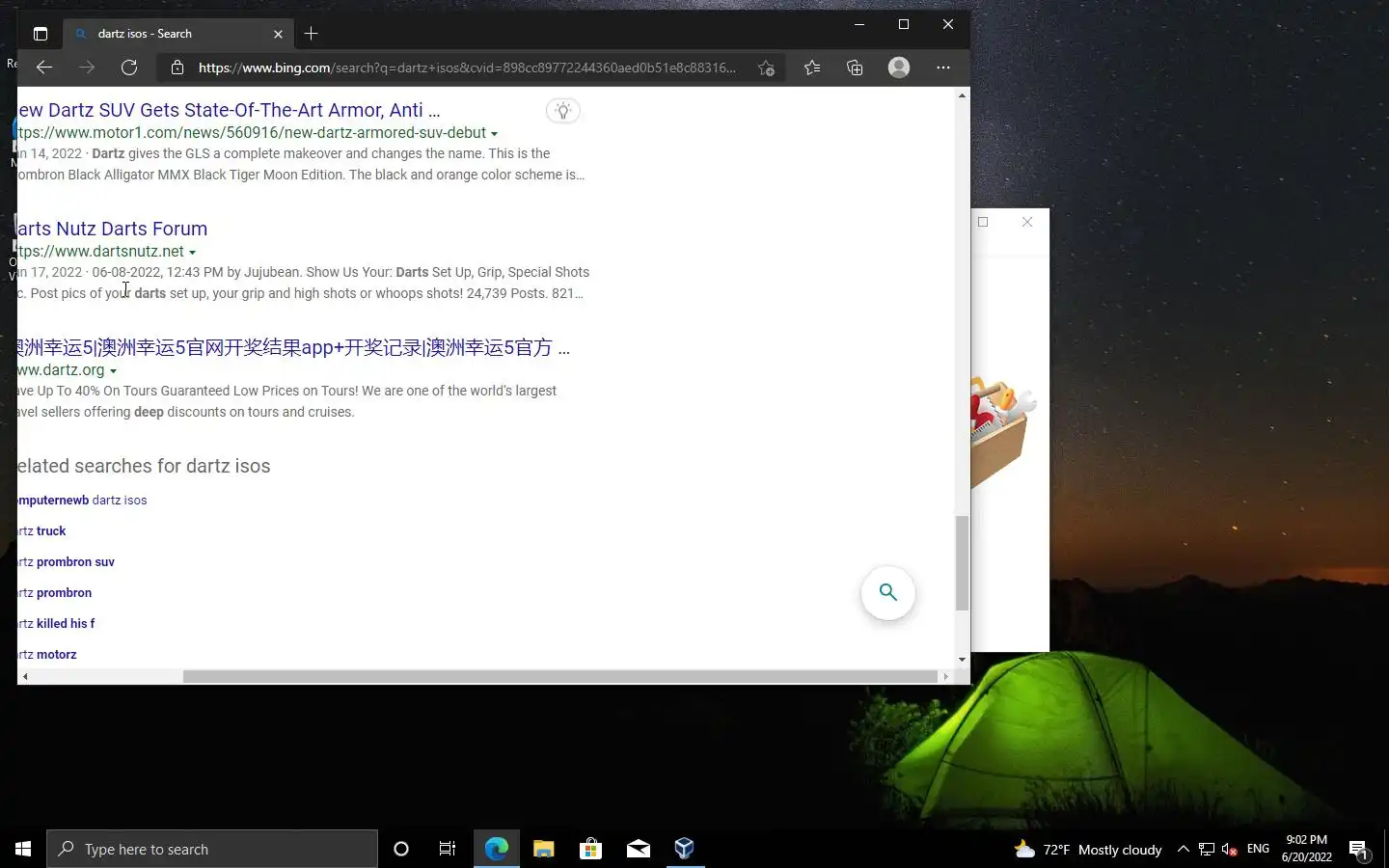Click the scroll up arrow in Edge

pyautogui.click(x=962, y=95)
